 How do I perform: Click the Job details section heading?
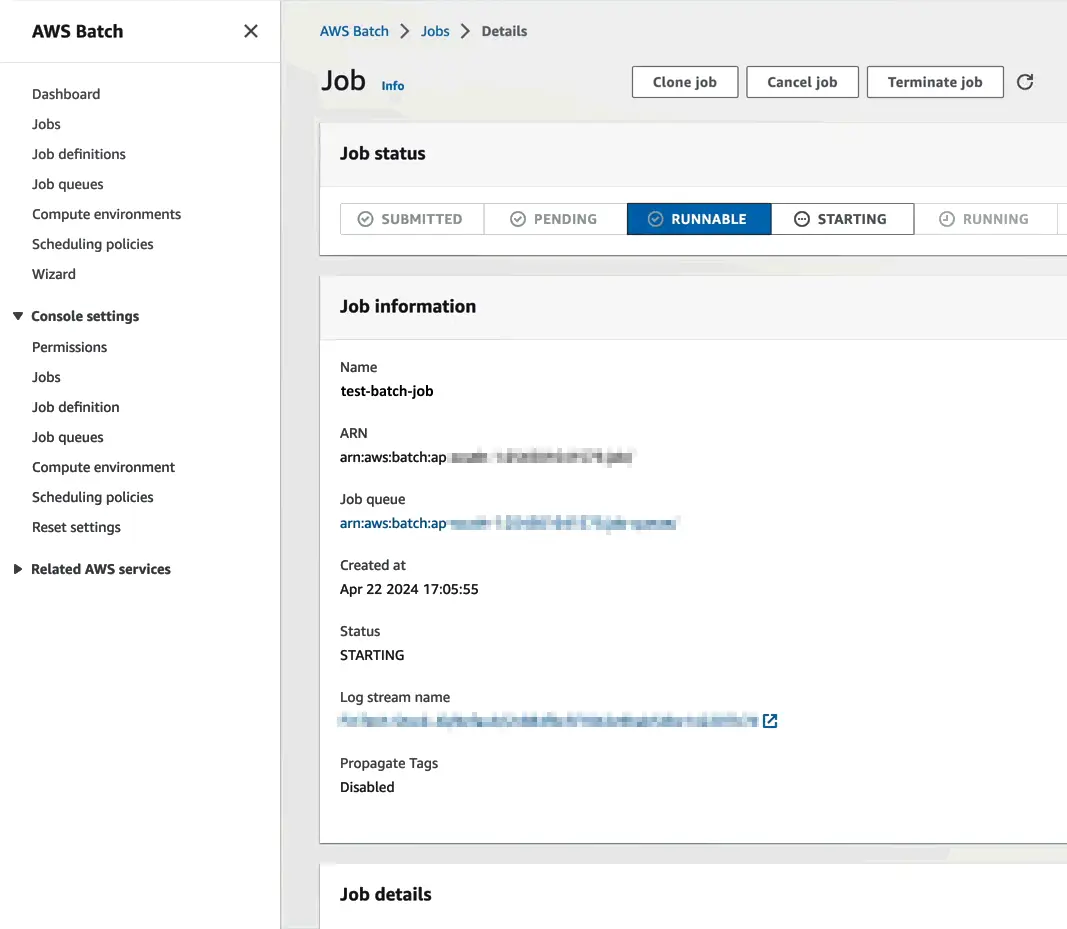click(386, 894)
